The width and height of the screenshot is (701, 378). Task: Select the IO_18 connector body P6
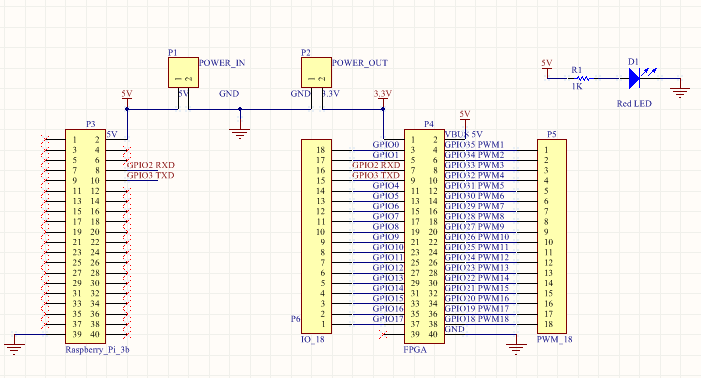pyautogui.click(x=316, y=236)
